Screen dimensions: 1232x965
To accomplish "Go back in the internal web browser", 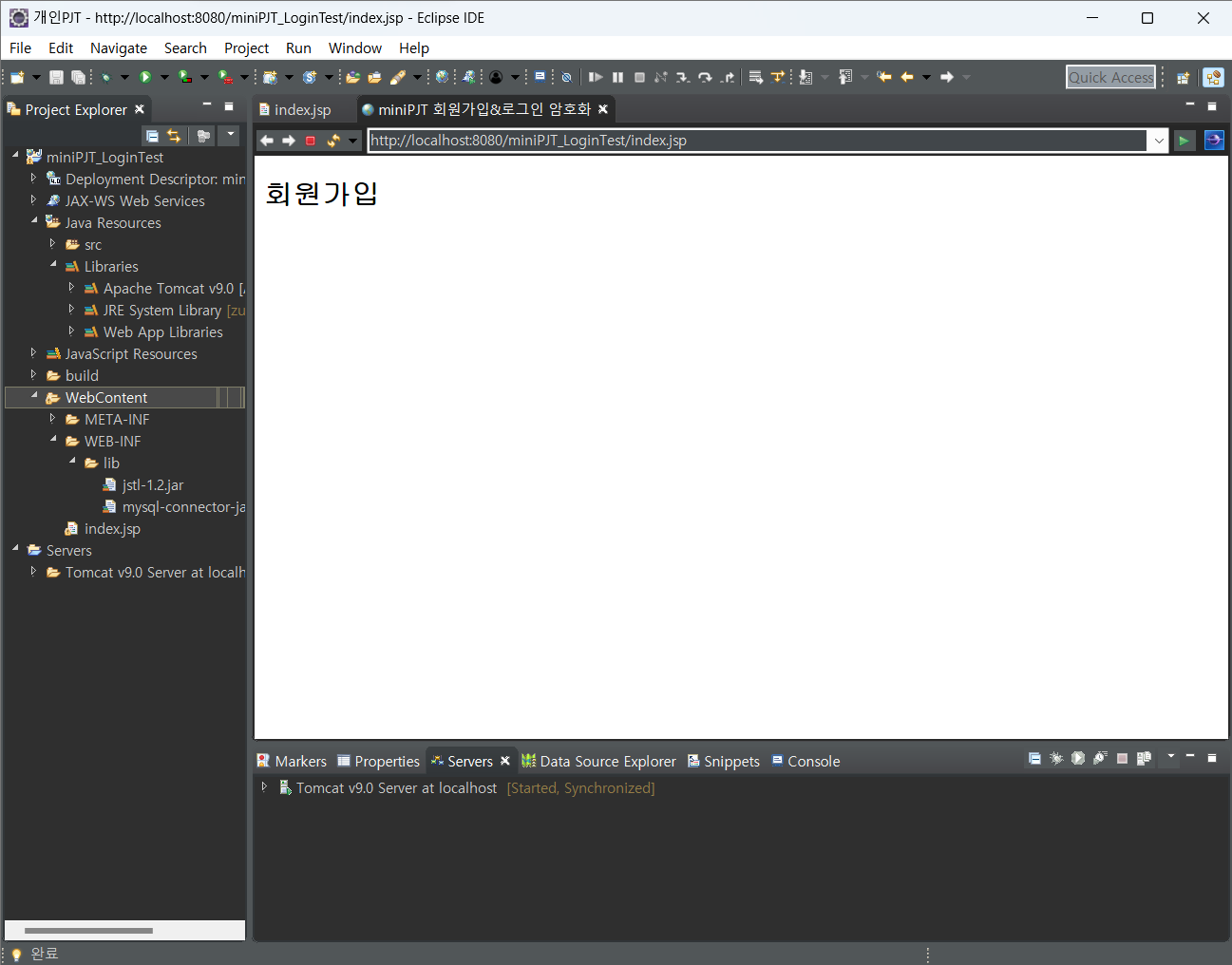I will (x=267, y=141).
